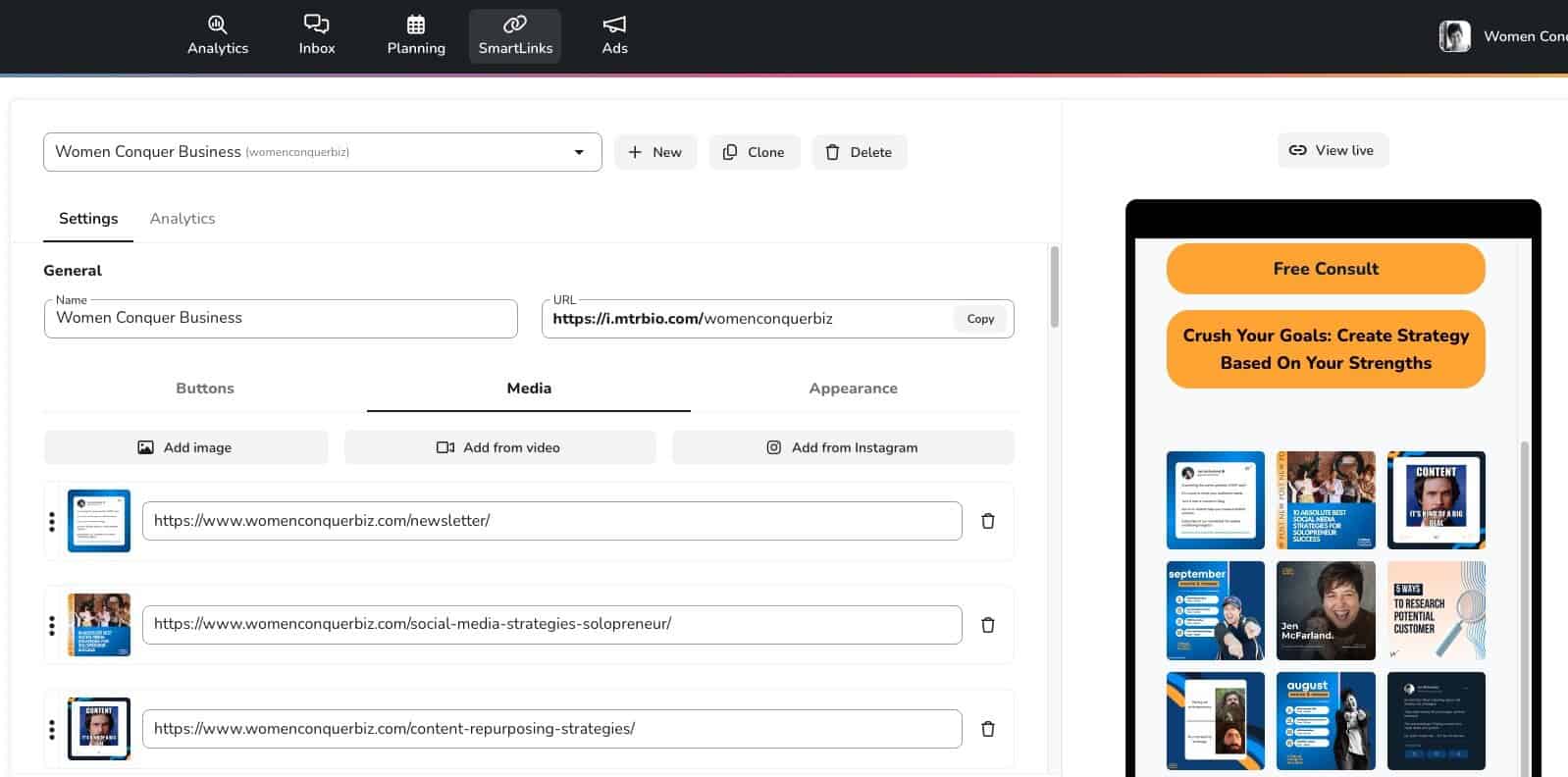Clone the current SmartLink

pos(755,152)
